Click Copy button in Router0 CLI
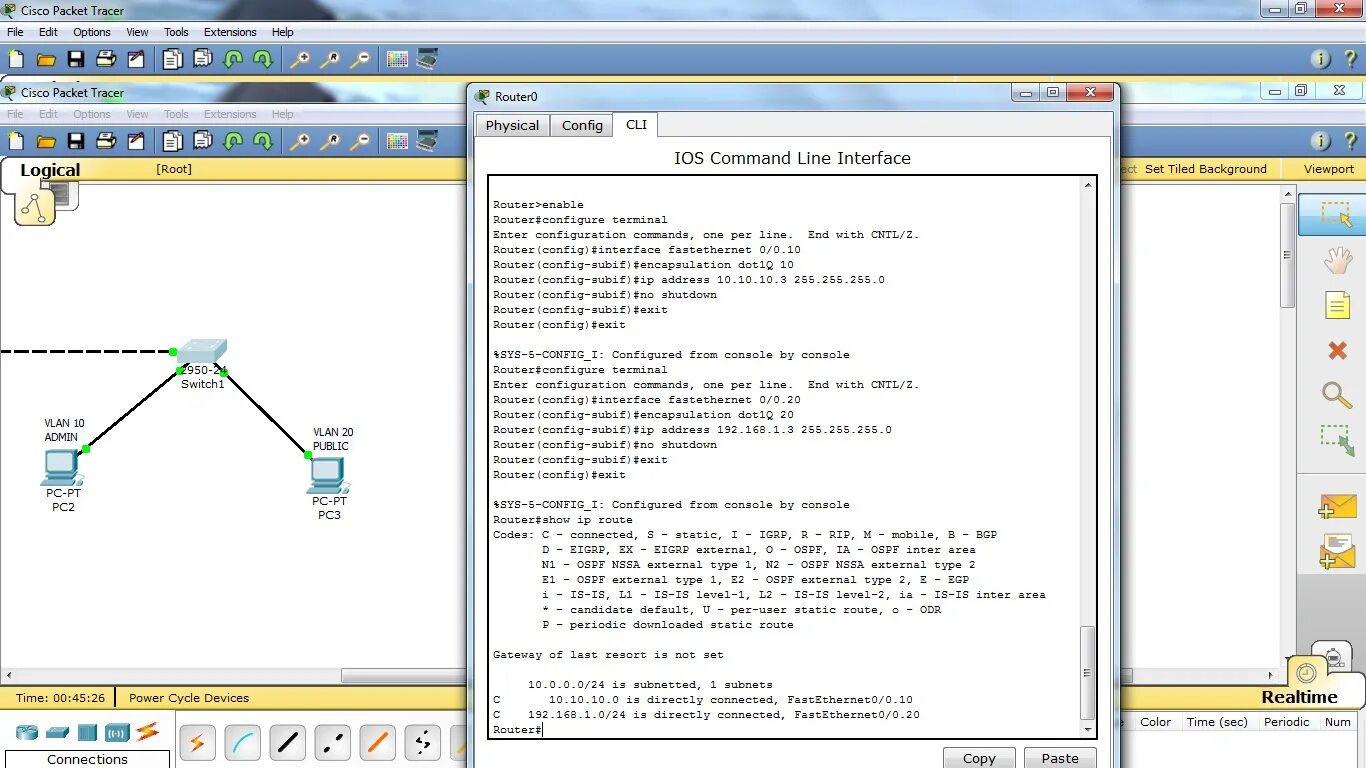The height and width of the screenshot is (768, 1366). [979, 758]
